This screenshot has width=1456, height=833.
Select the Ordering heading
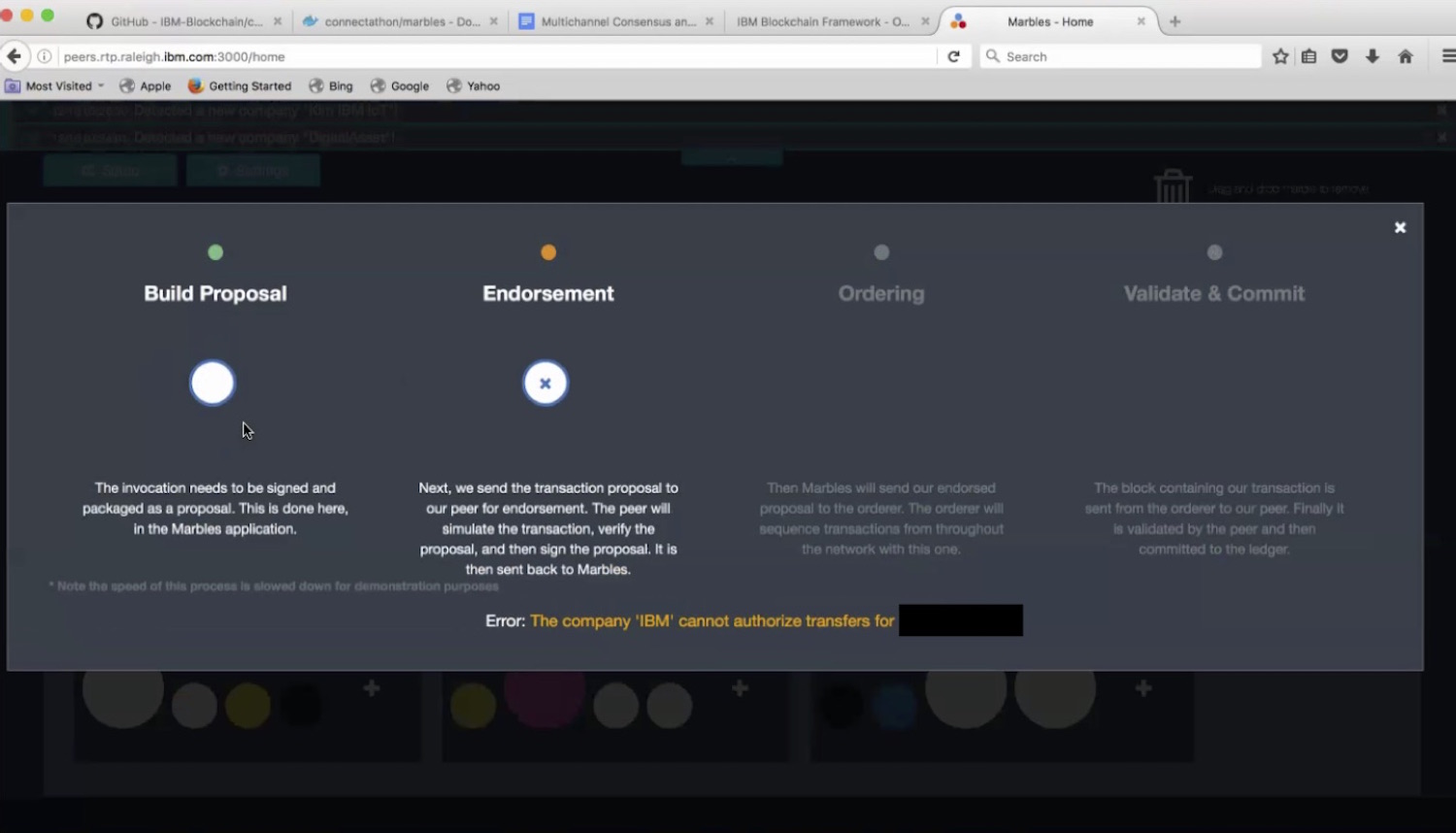pos(881,293)
